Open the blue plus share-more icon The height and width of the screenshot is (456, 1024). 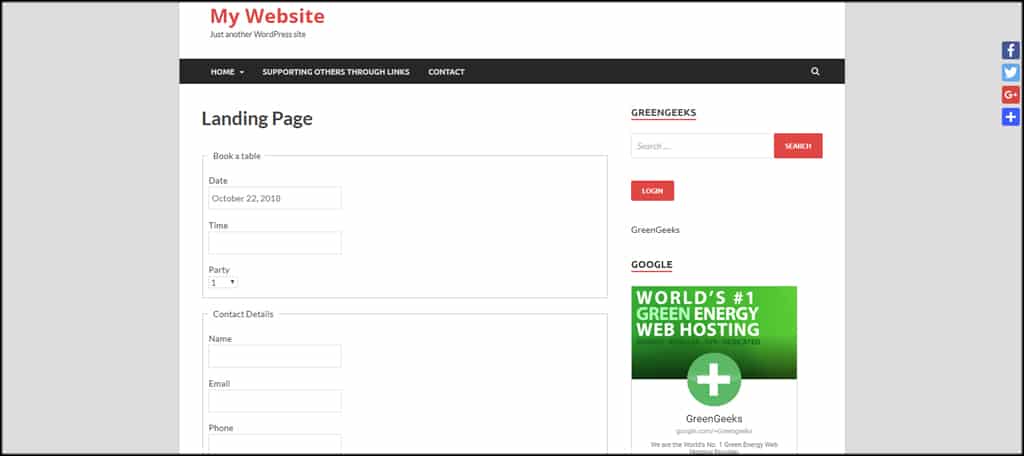tap(1010, 117)
